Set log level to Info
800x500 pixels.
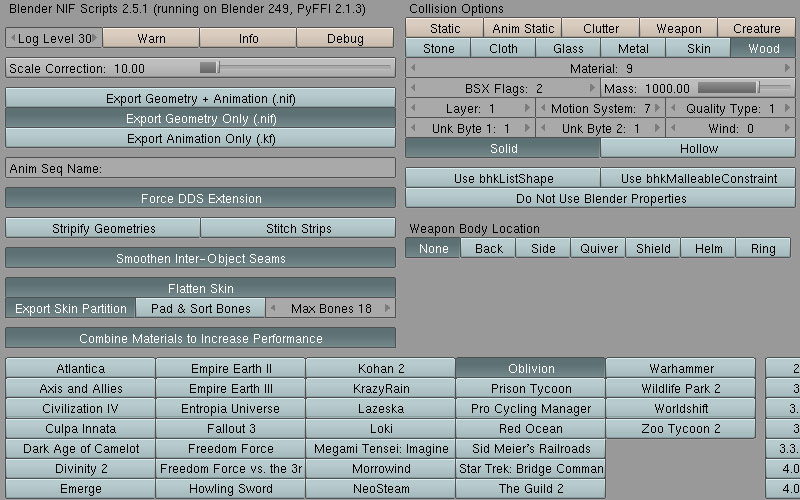coord(248,38)
